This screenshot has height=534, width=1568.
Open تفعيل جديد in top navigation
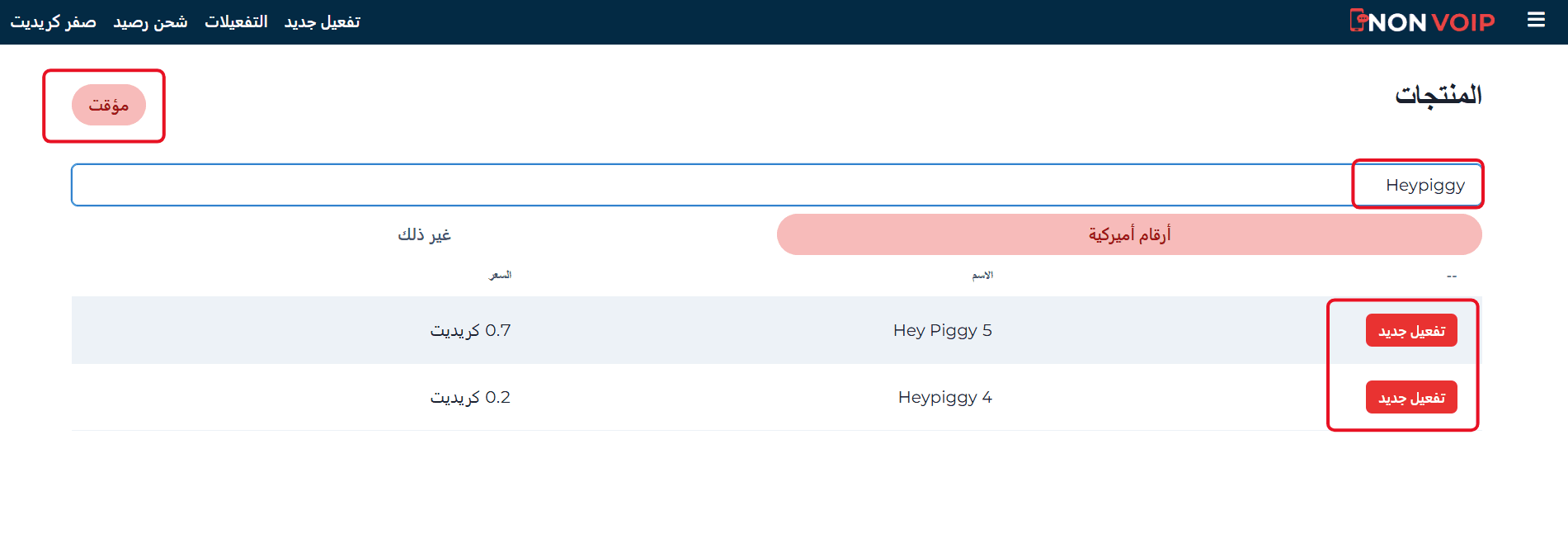[323, 22]
